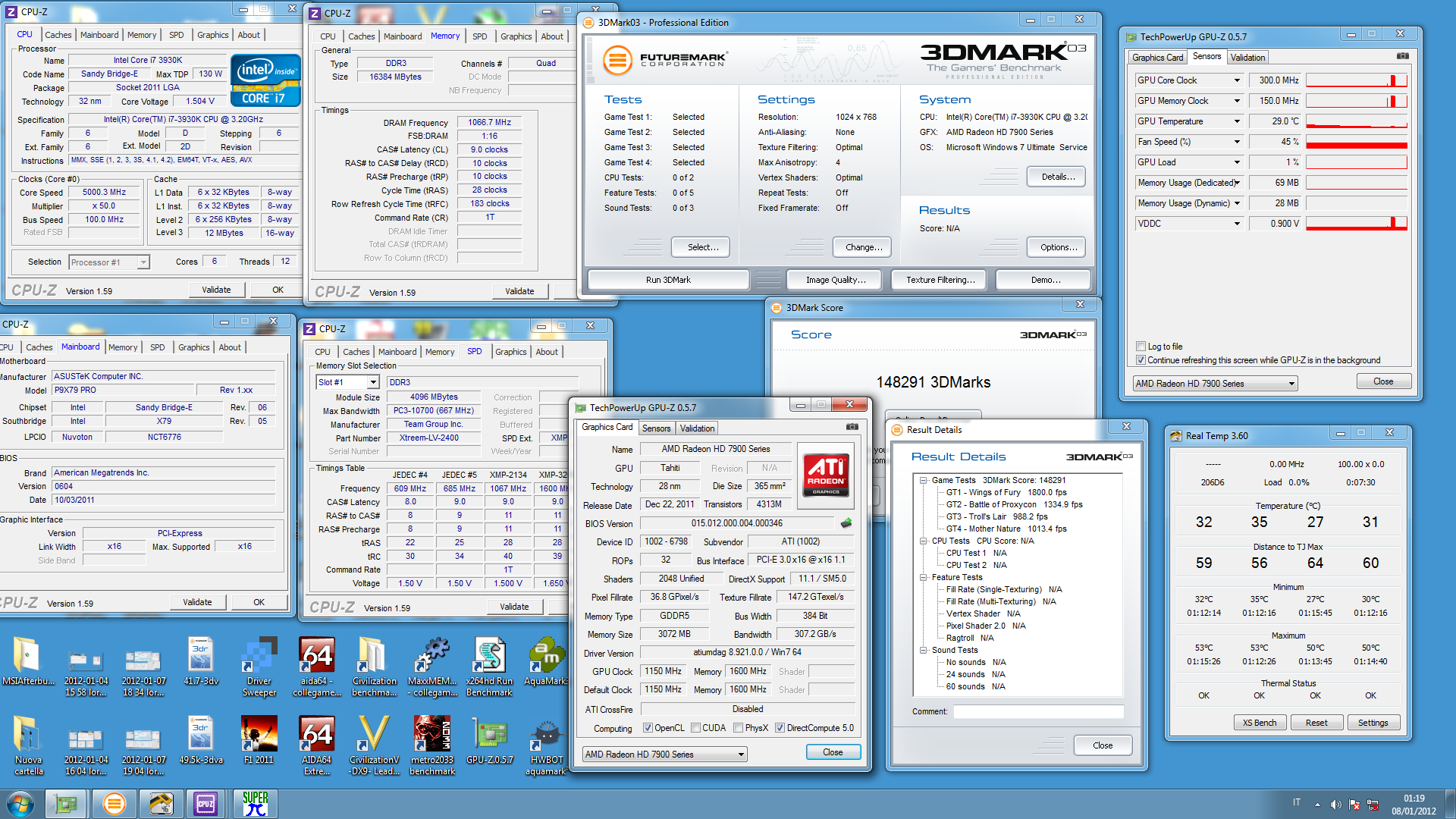Click the camera screenshot icon in GPU-Z Sensors window
The image size is (1456, 819).
tap(1403, 56)
